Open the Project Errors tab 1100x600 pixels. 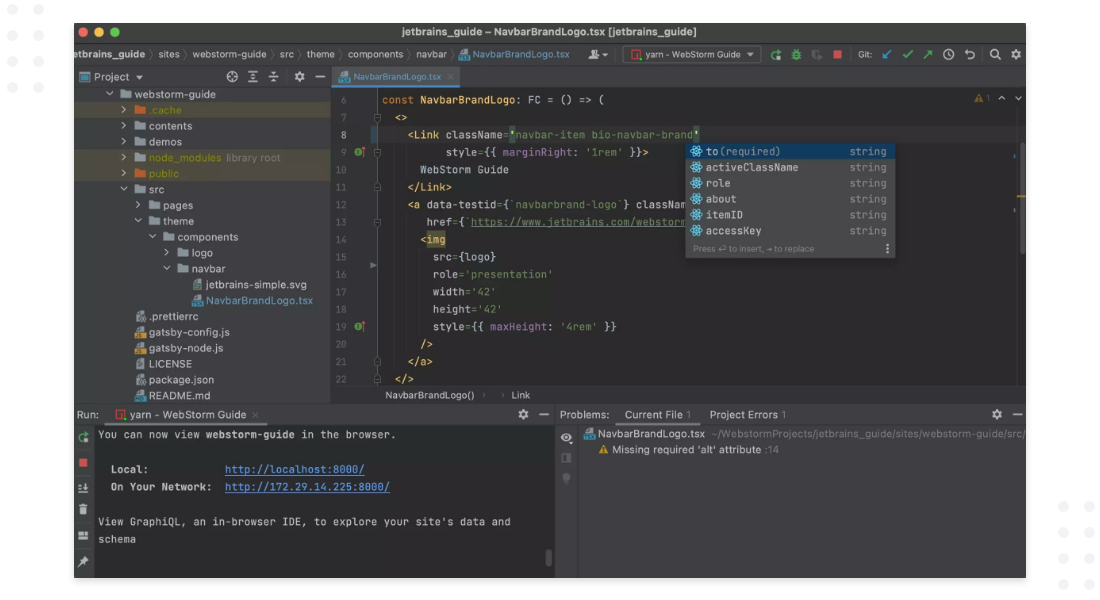coord(747,415)
